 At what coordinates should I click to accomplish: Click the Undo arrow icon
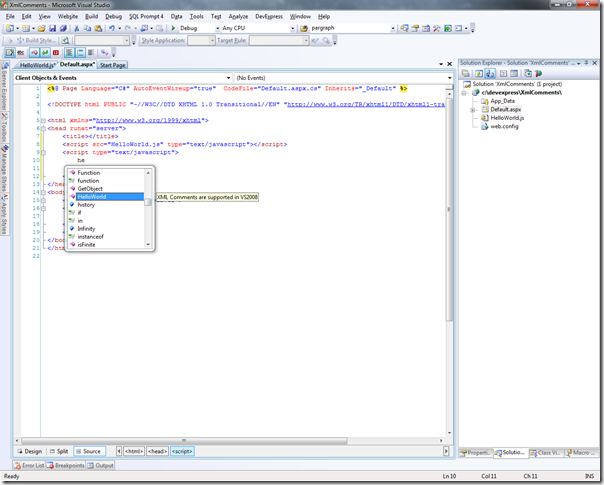point(112,28)
